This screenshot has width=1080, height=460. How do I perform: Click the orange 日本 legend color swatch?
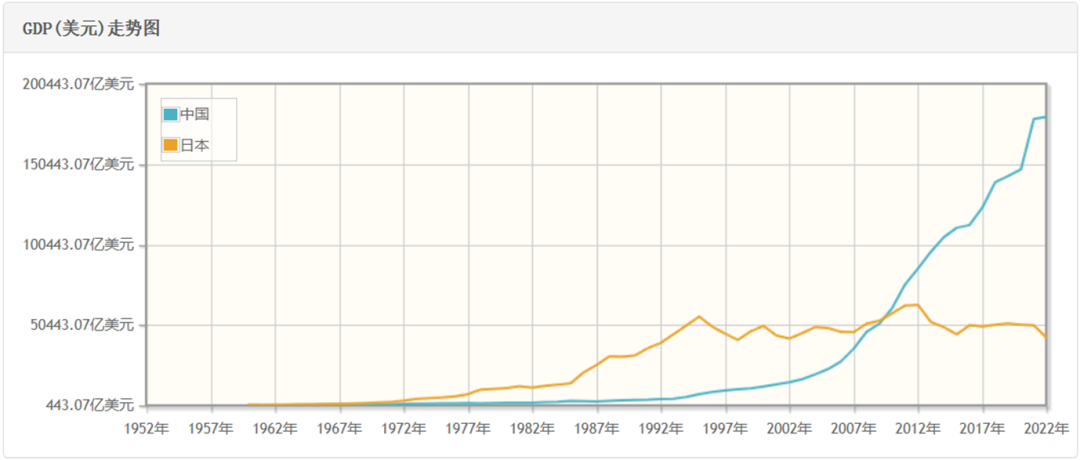(x=171, y=145)
